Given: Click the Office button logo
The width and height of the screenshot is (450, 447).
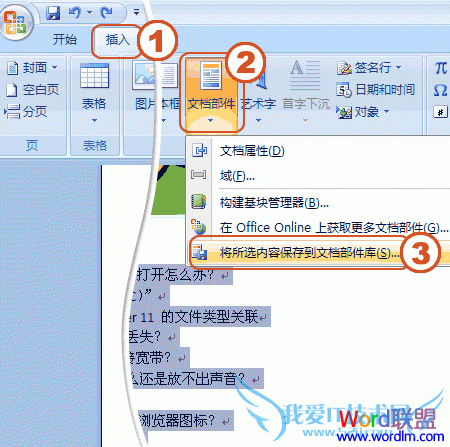Looking at the screenshot, I should tap(15, 23).
